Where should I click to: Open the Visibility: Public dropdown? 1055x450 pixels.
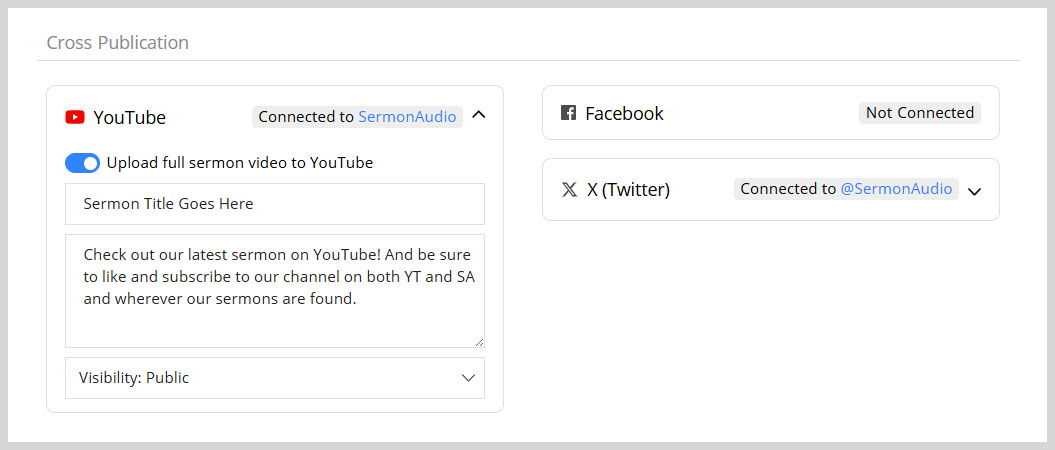click(275, 377)
